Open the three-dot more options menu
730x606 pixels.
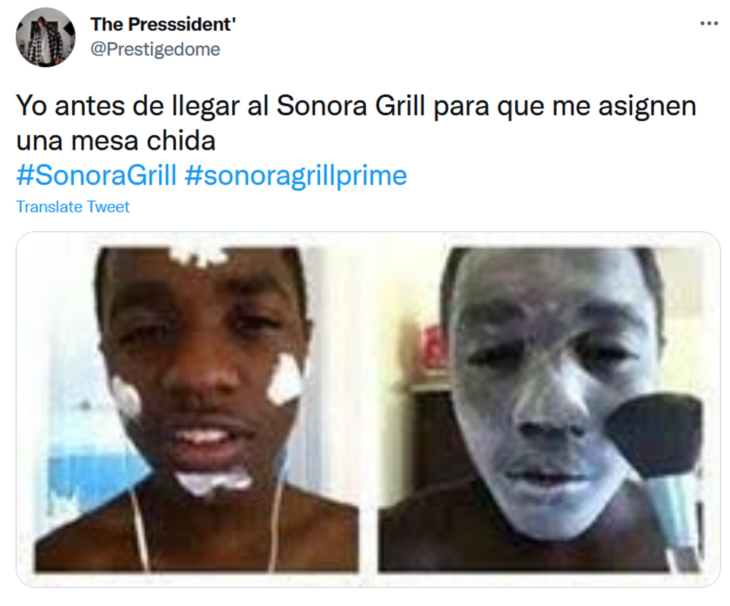coord(709,23)
